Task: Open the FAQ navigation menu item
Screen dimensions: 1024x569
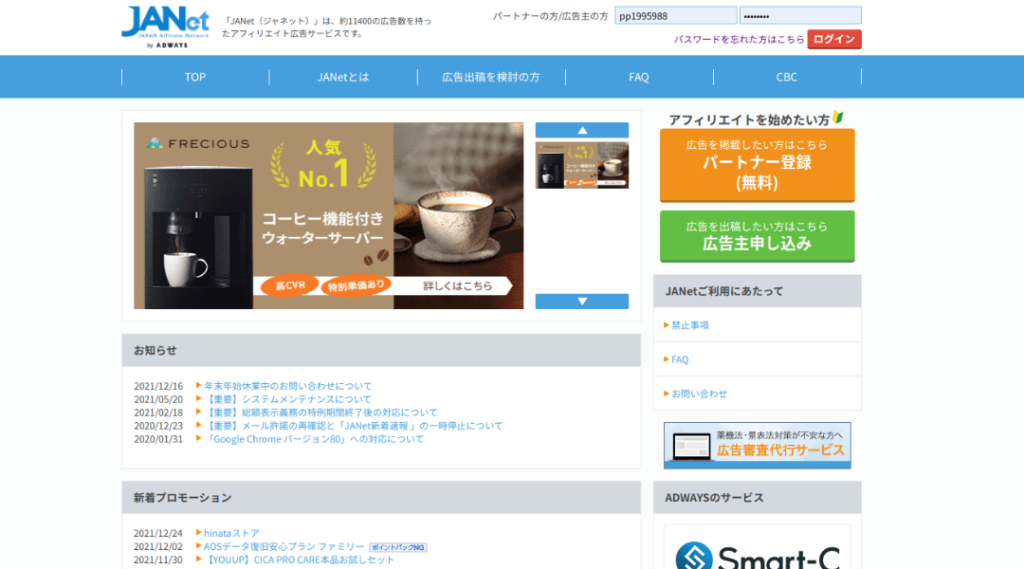Action: pyautogui.click(x=639, y=77)
